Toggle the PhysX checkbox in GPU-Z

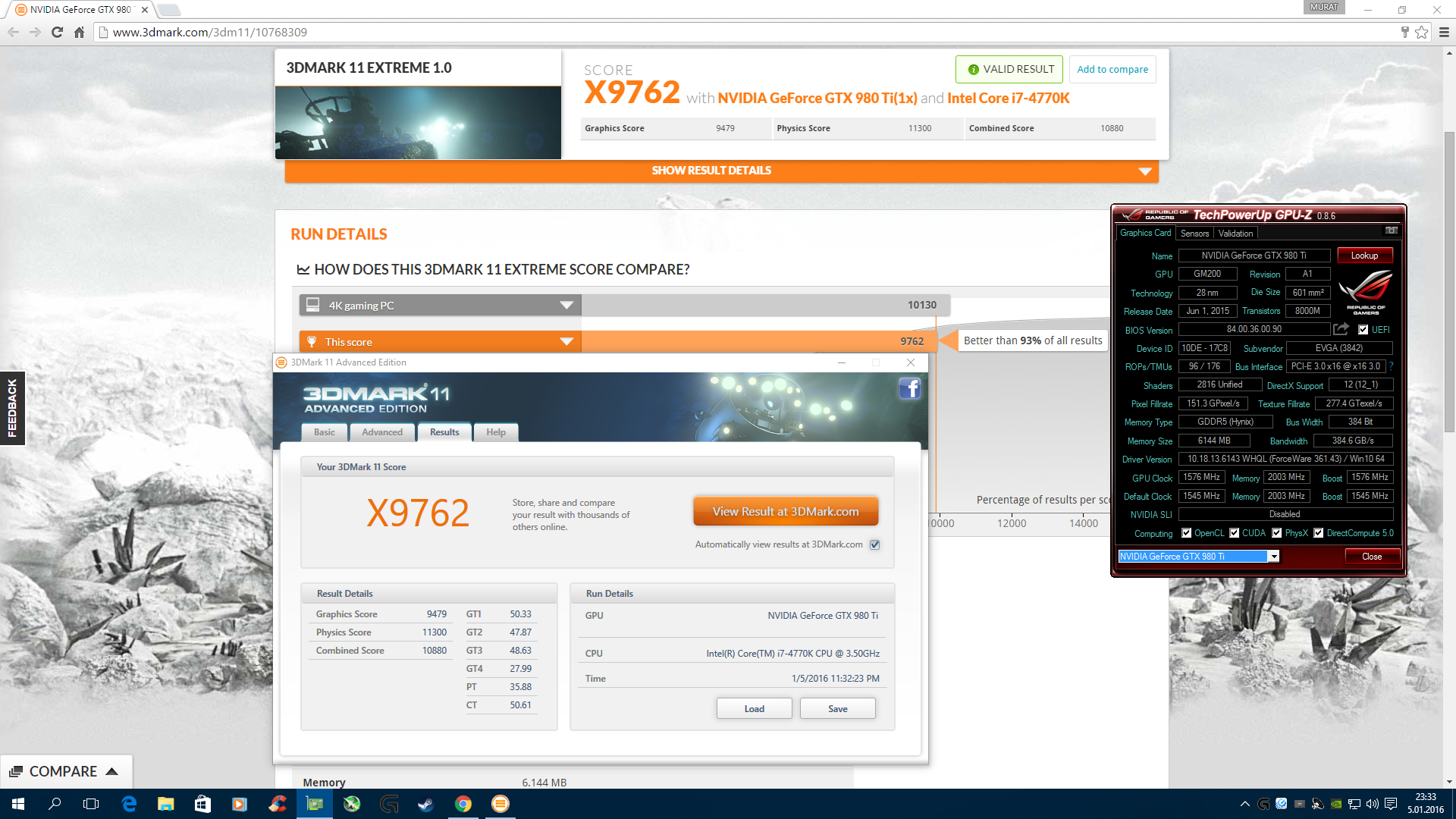[1277, 533]
